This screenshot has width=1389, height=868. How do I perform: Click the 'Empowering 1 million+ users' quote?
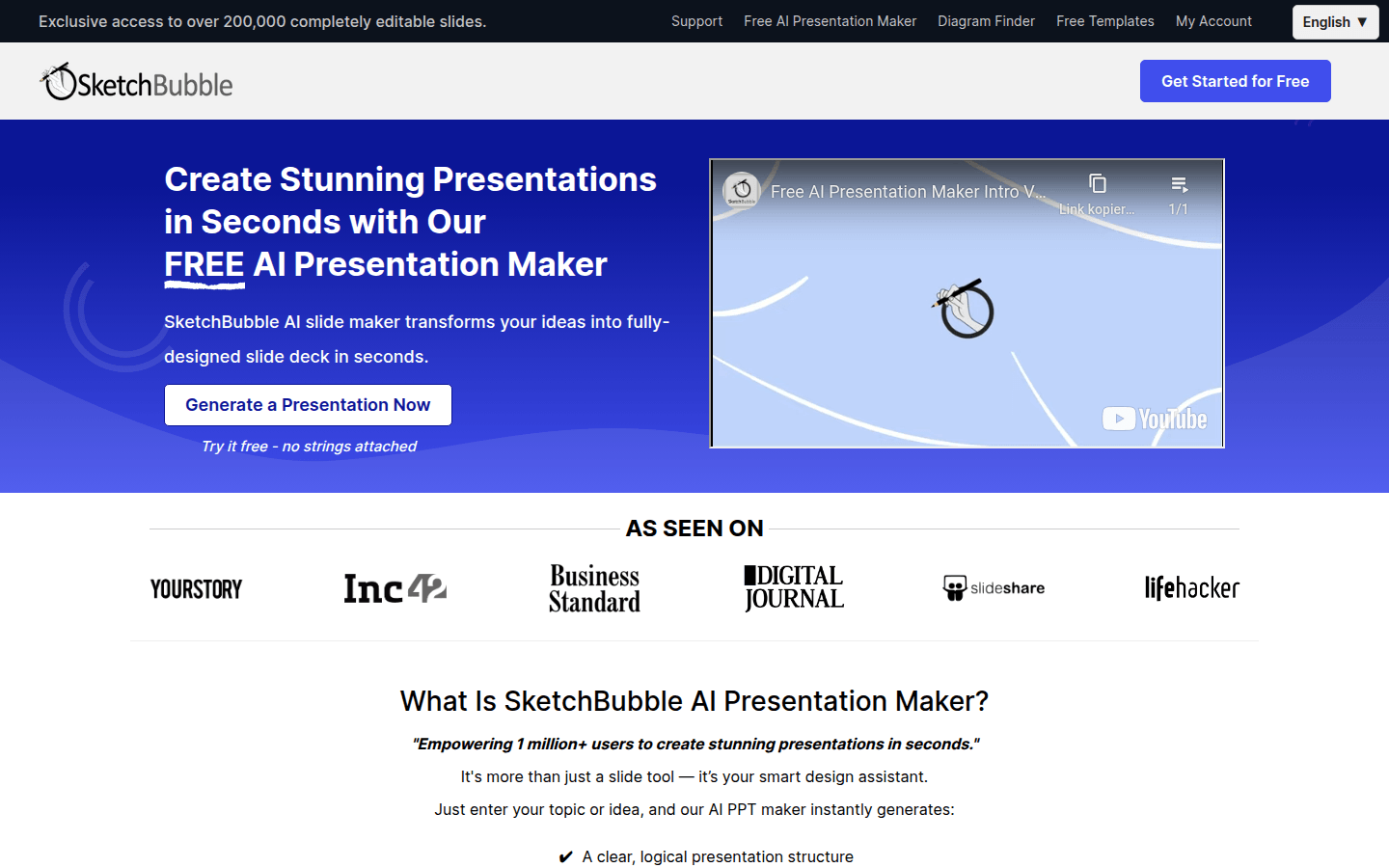click(695, 744)
